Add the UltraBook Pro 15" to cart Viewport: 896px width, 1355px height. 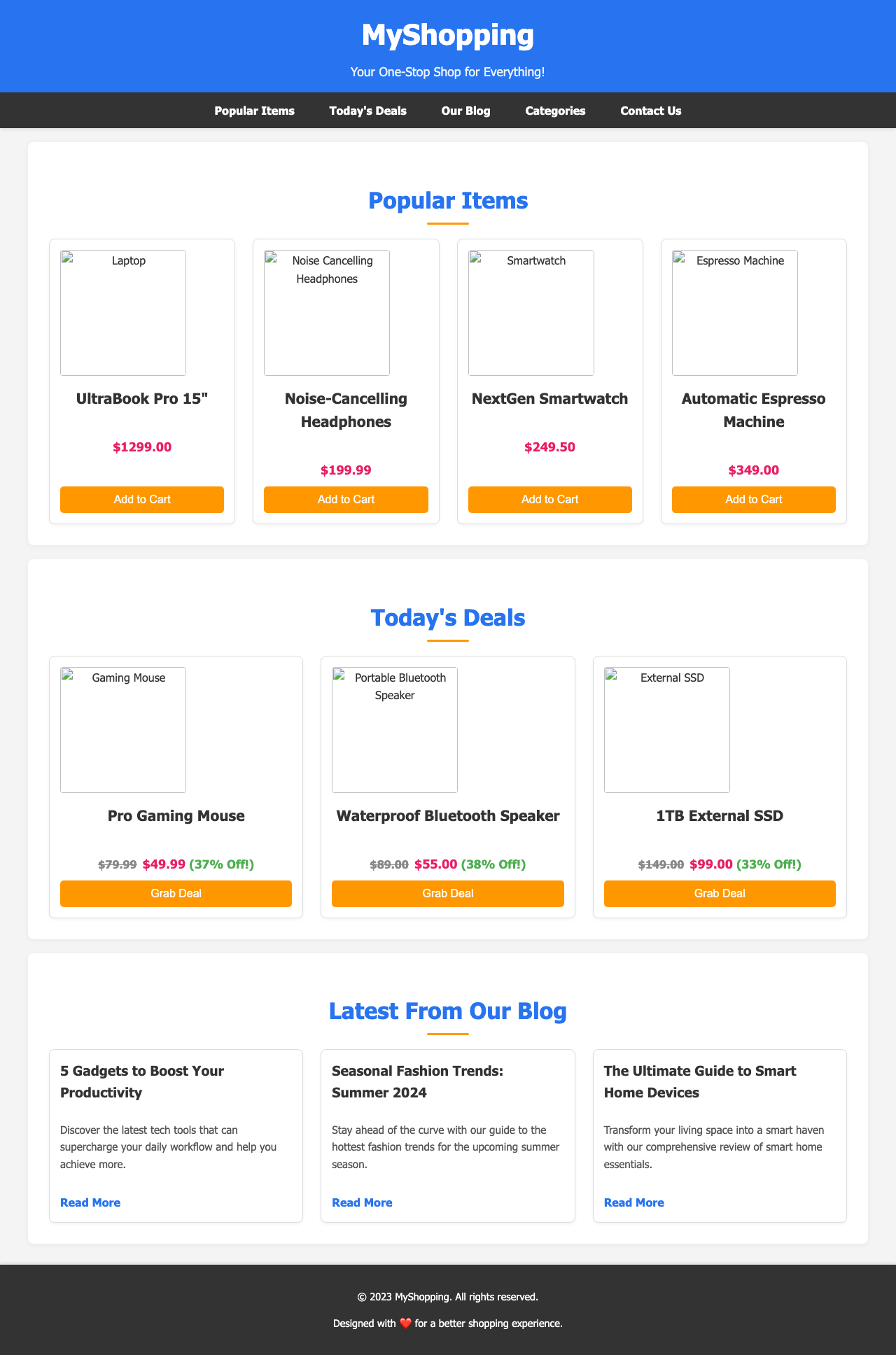coord(141,499)
